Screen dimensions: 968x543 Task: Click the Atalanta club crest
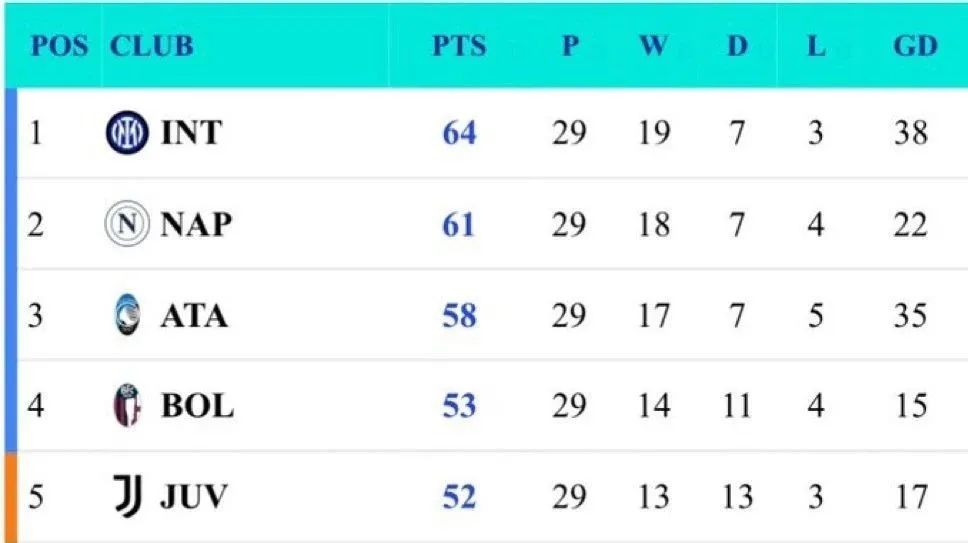click(128, 316)
